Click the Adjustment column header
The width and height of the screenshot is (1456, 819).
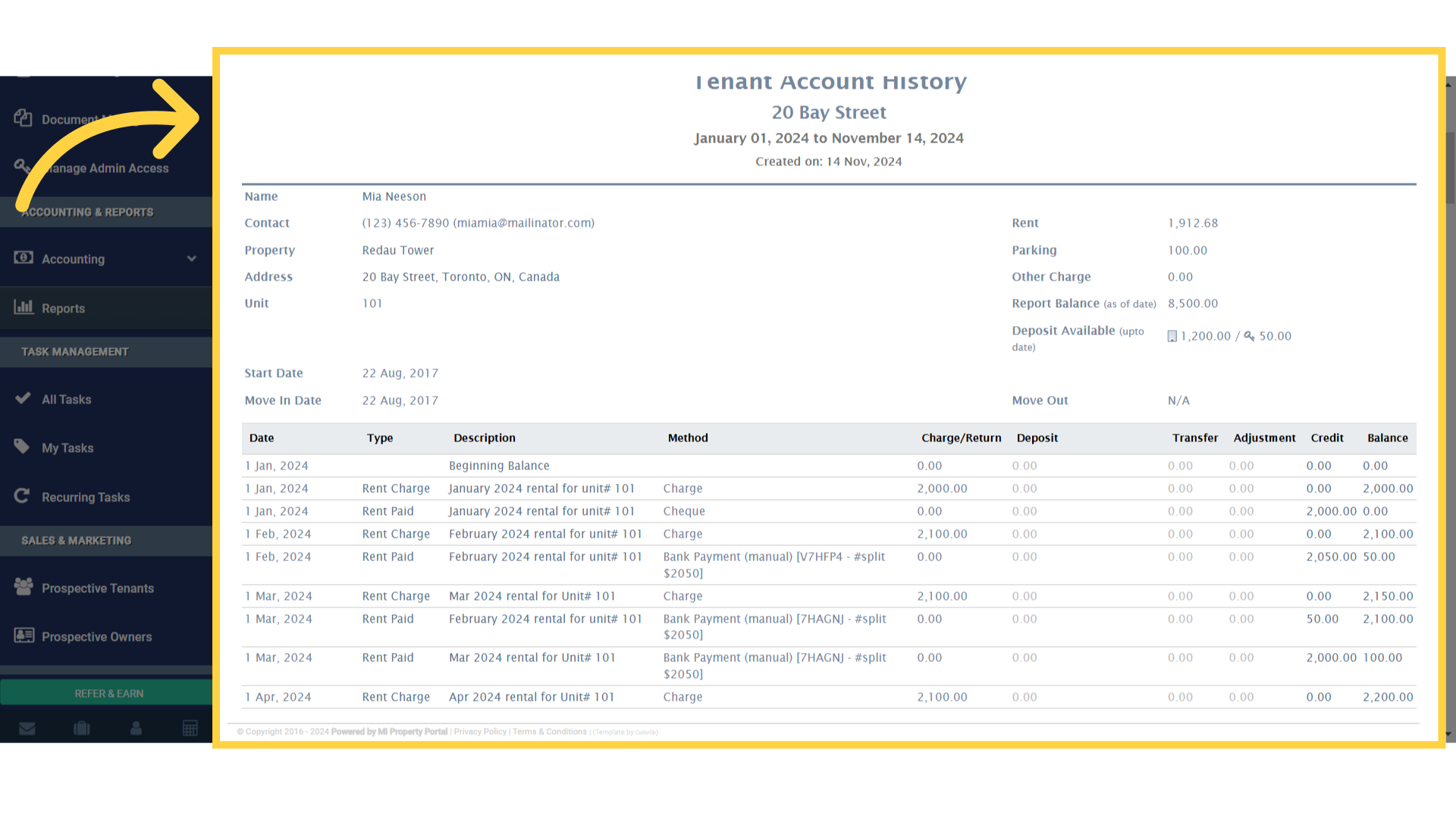1264,438
